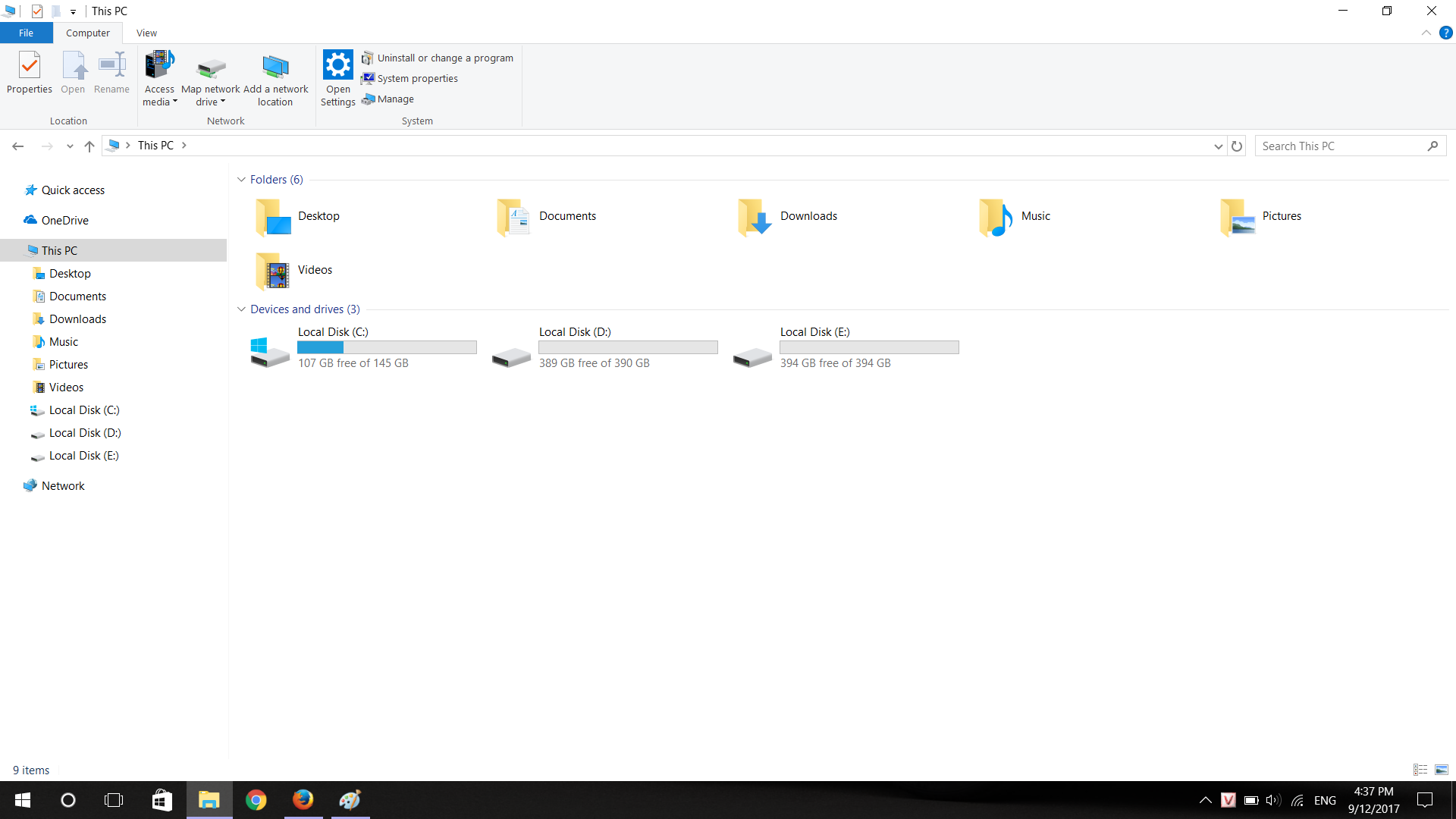The image size is (1456, 819).
Task: Switch to large icons view
Action: coord(1442,770)
